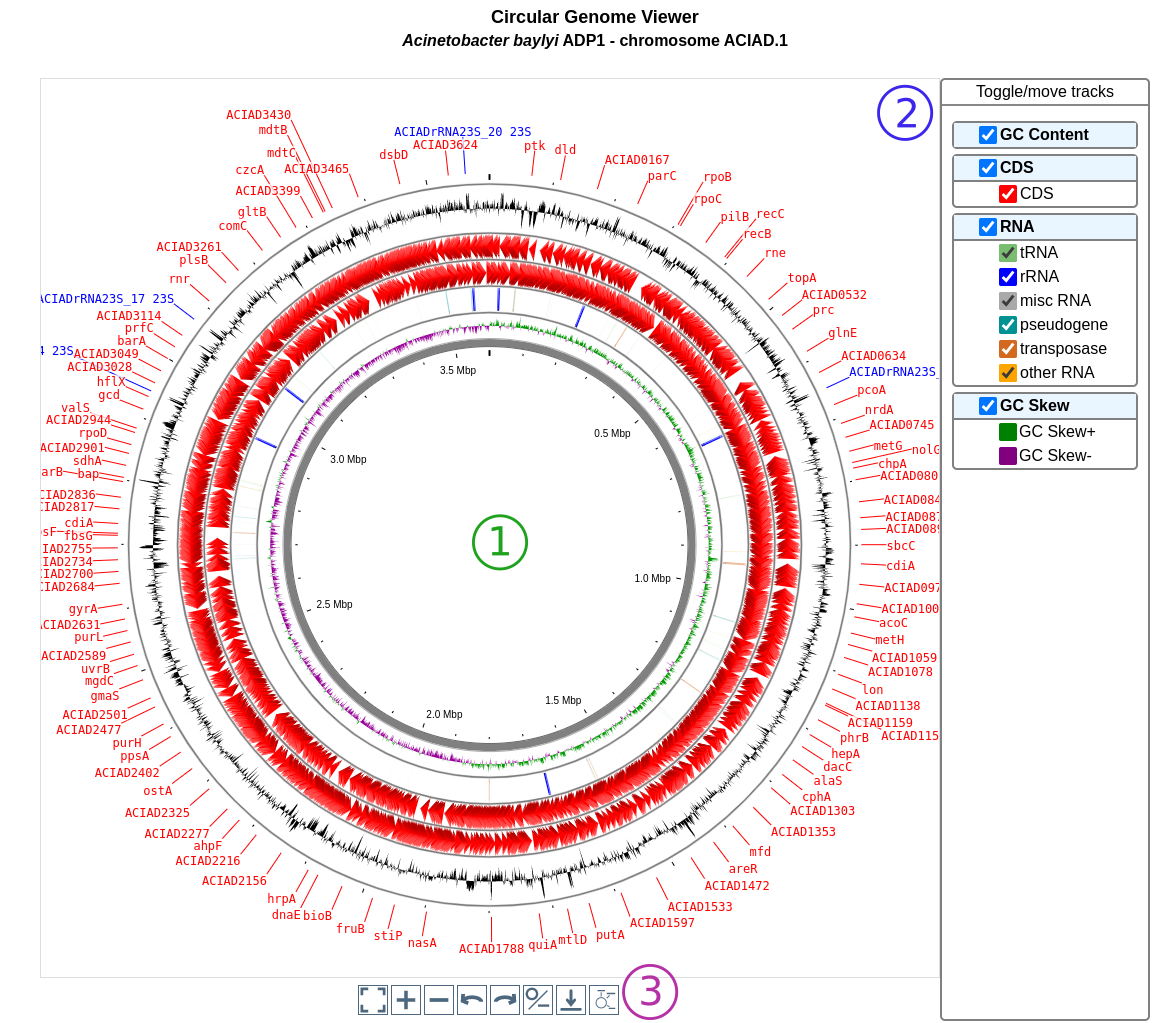1160x1023 pixels.
Task: Zoom in with the plus icon
Action: [406, 999]
